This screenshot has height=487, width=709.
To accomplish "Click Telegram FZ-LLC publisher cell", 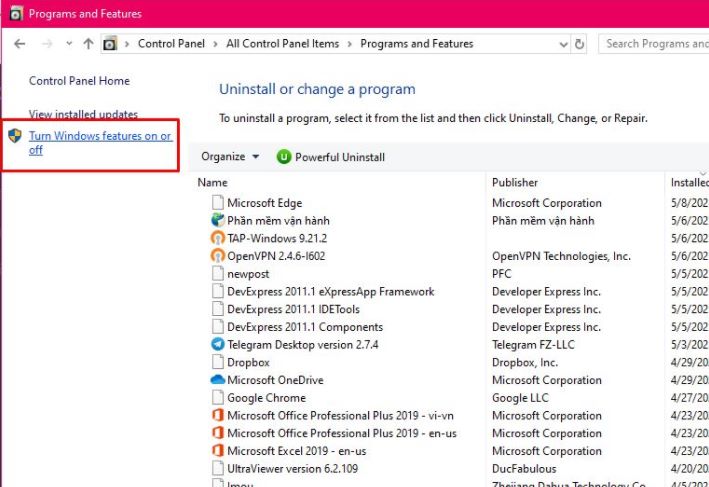I will click(533, 345).
